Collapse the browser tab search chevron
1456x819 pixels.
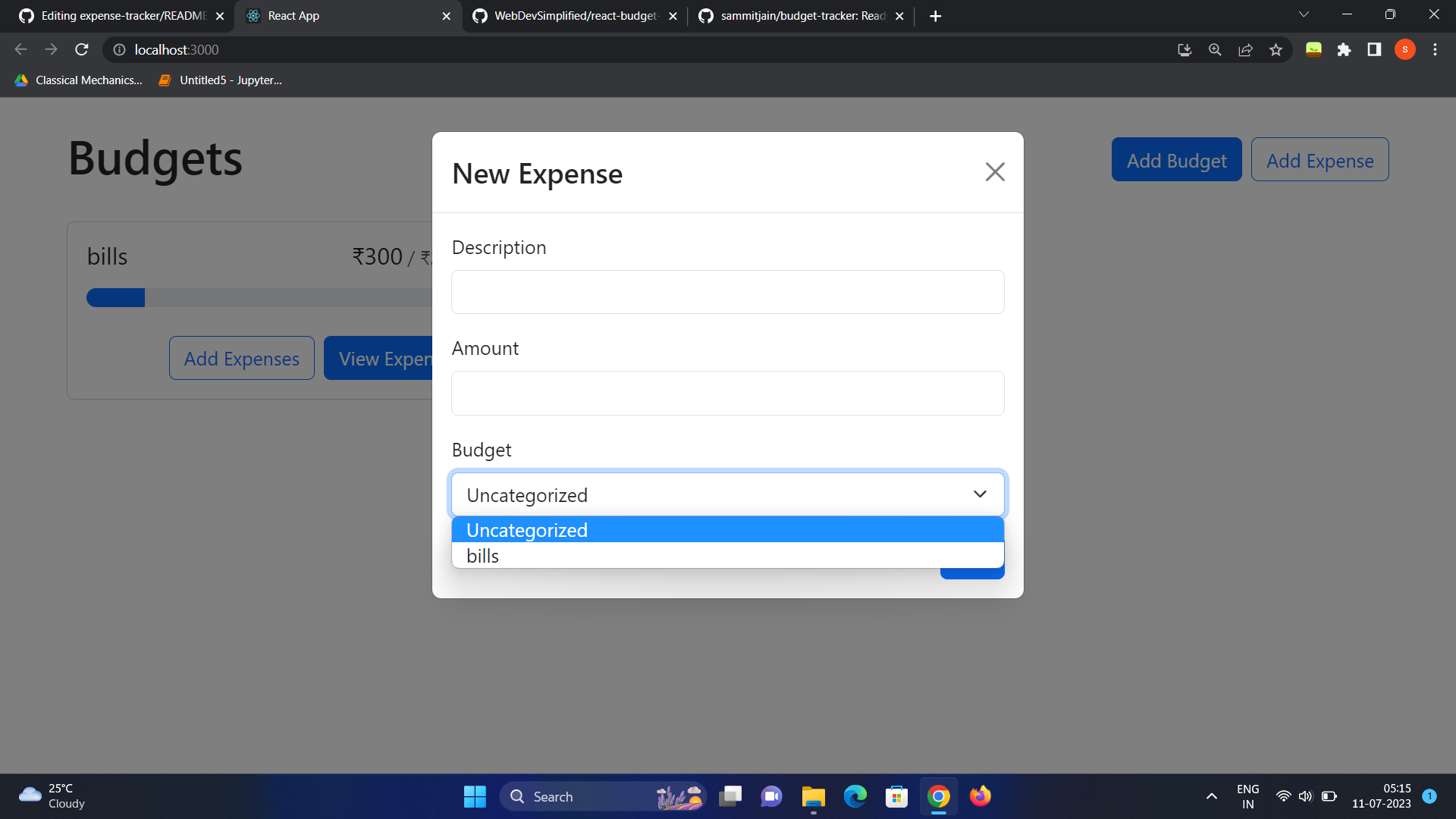pyautogui.click(x=1304, y=14)
